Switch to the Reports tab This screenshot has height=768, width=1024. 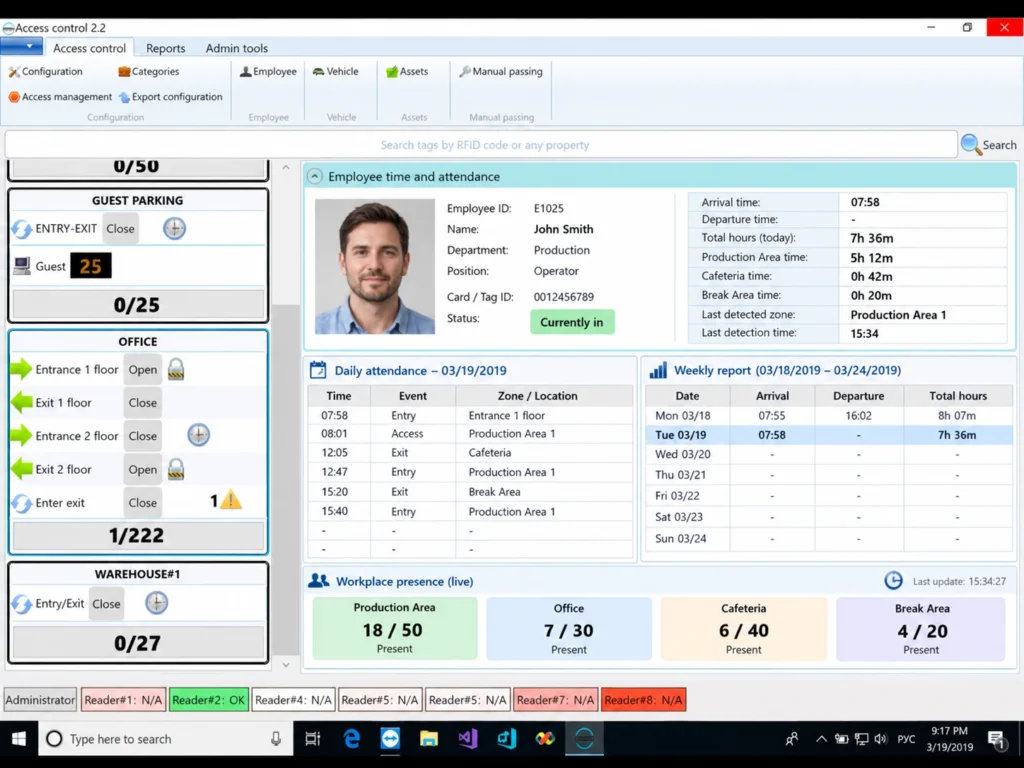tap(165, 48)
